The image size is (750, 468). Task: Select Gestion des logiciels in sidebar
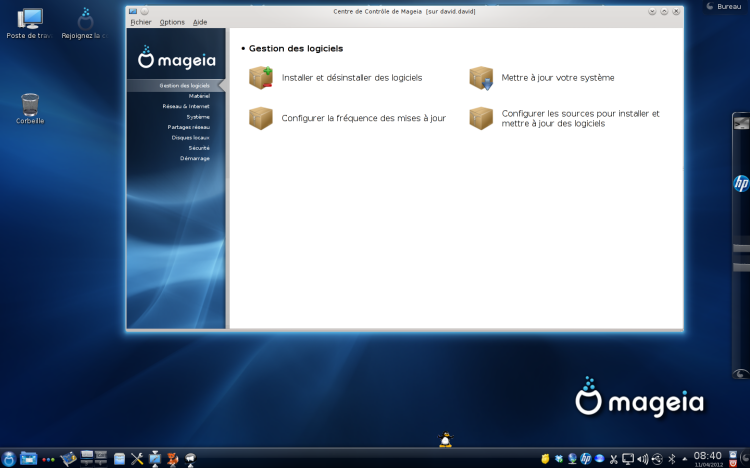pyautogui.click(x=185, y=86)
